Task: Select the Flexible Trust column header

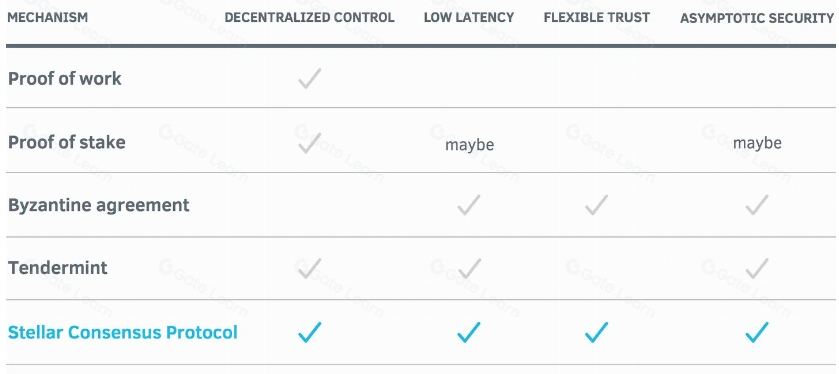Action: (597, 17)
